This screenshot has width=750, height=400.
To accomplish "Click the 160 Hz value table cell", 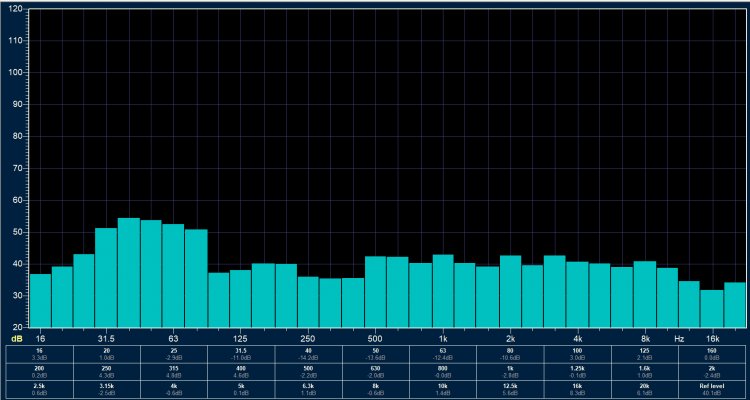I will pos(713,354).
